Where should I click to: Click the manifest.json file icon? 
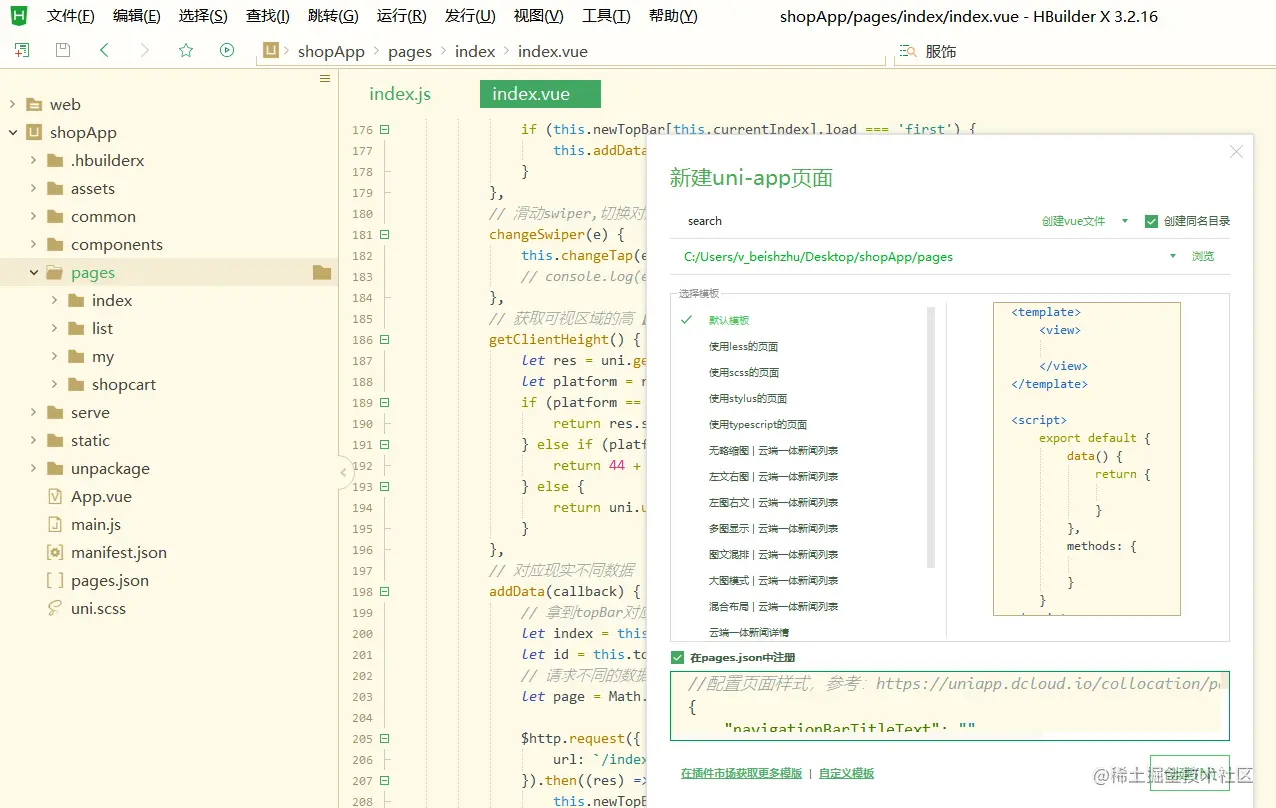click(x=55, y=552)
